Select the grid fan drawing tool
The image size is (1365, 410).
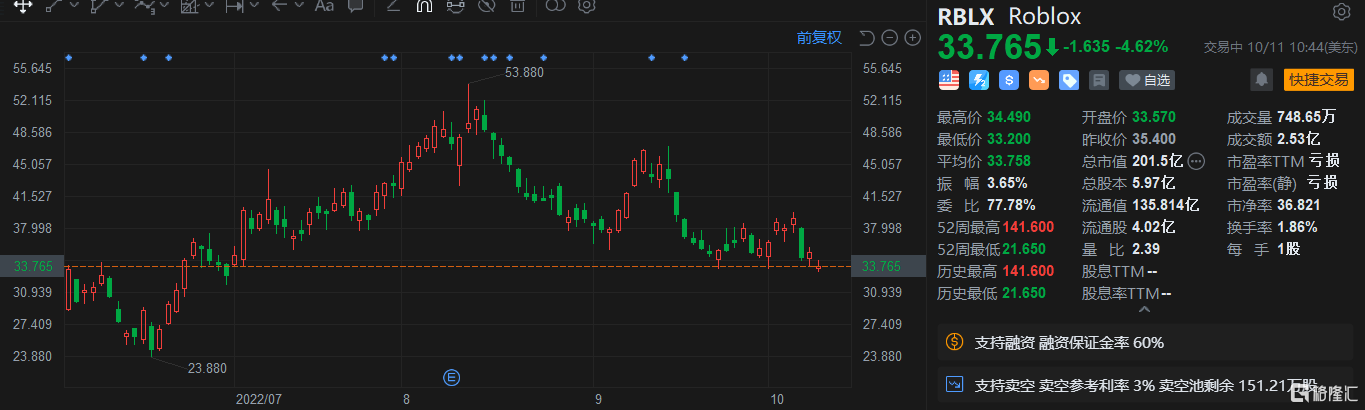pos(189,6)
